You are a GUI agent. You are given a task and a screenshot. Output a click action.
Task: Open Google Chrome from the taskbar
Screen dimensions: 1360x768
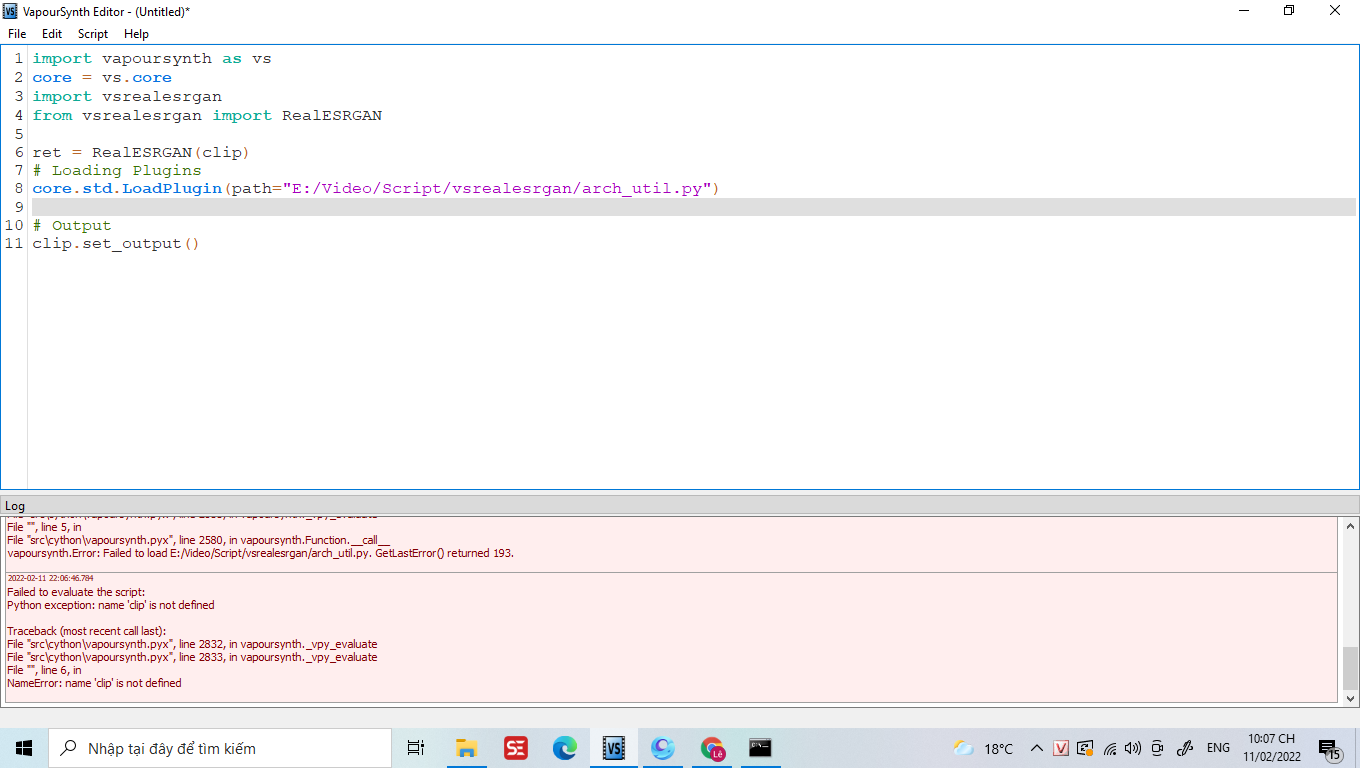(x=712, y=748)
